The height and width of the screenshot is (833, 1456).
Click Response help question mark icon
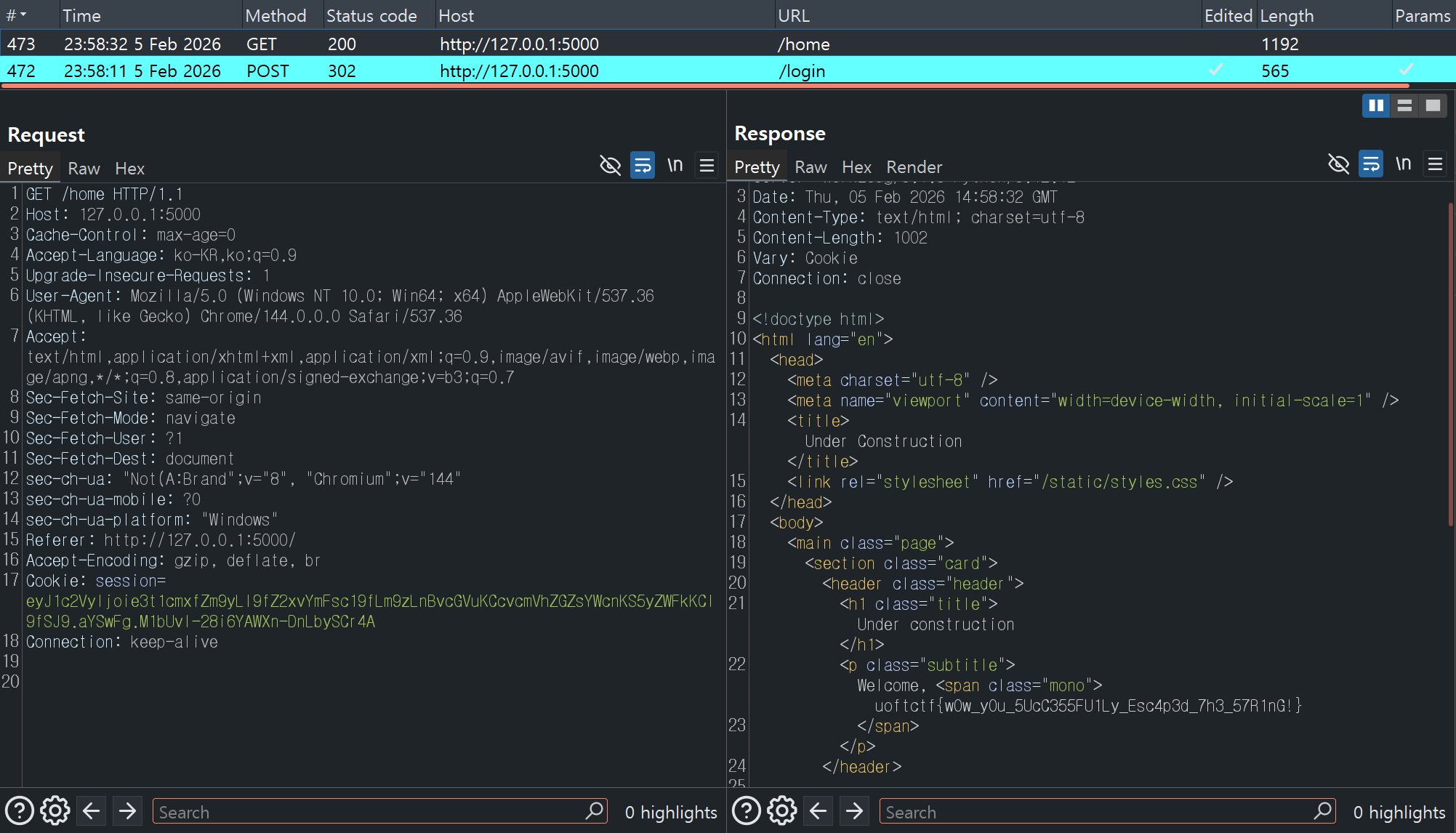point(747,810)
